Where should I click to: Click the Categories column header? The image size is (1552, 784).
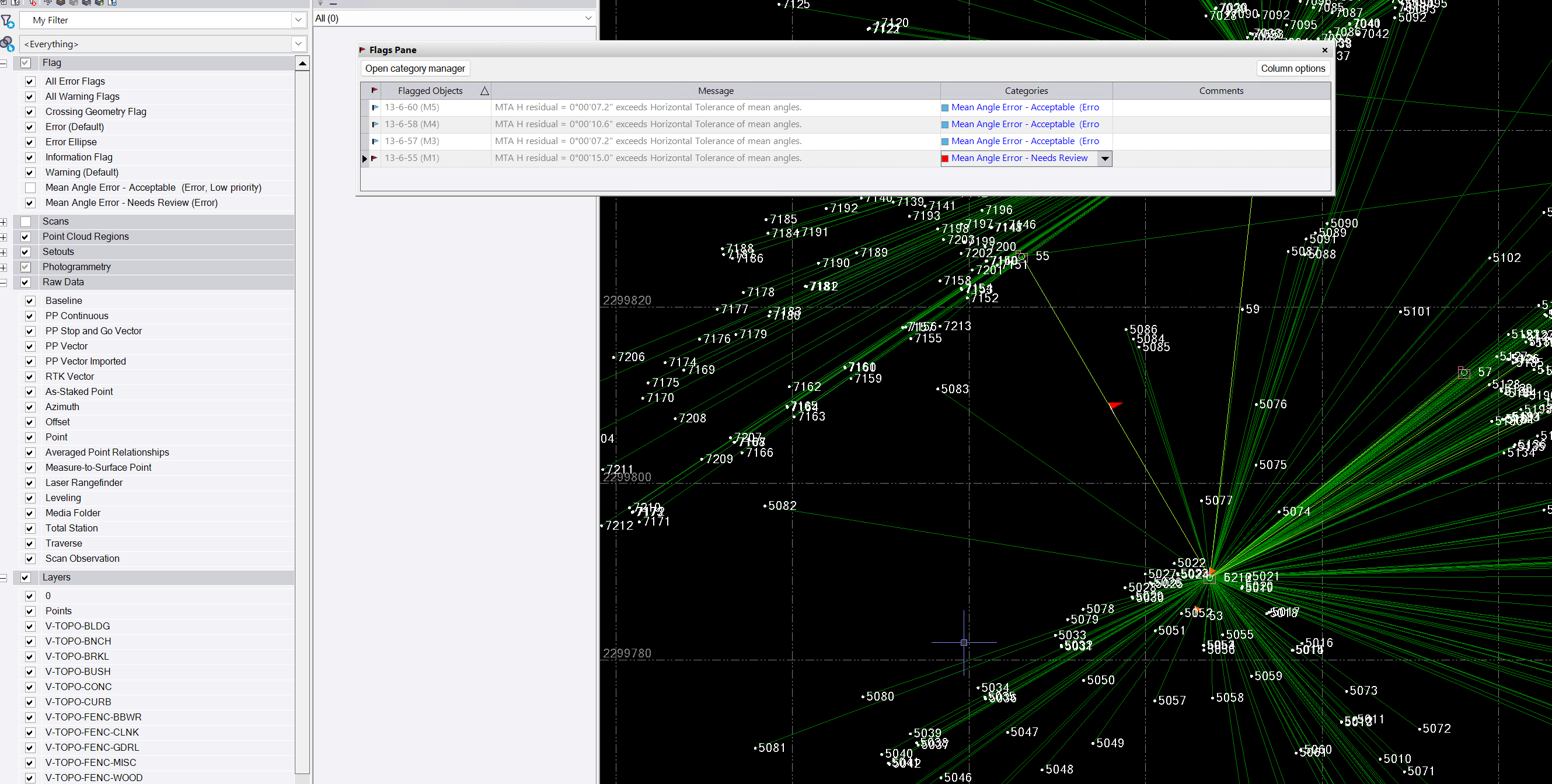click(1026, 91)
